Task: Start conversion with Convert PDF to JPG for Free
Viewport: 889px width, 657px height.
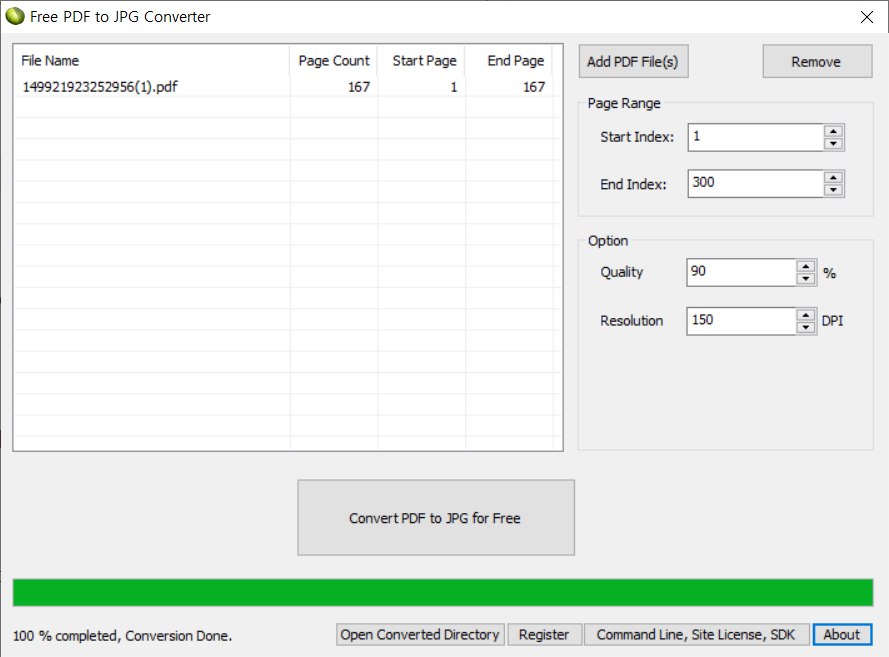Action: (436, 518)
